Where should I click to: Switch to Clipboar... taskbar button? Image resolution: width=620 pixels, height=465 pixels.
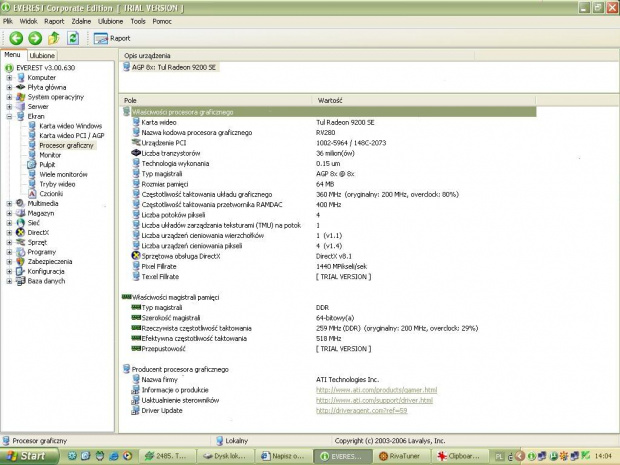pos(459,456)
